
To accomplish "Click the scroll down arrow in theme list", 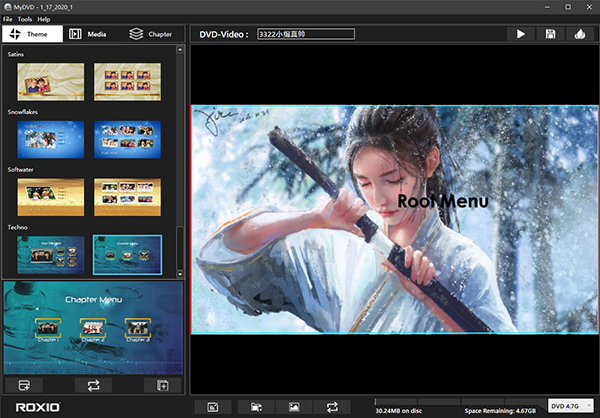I will [181, 273].
